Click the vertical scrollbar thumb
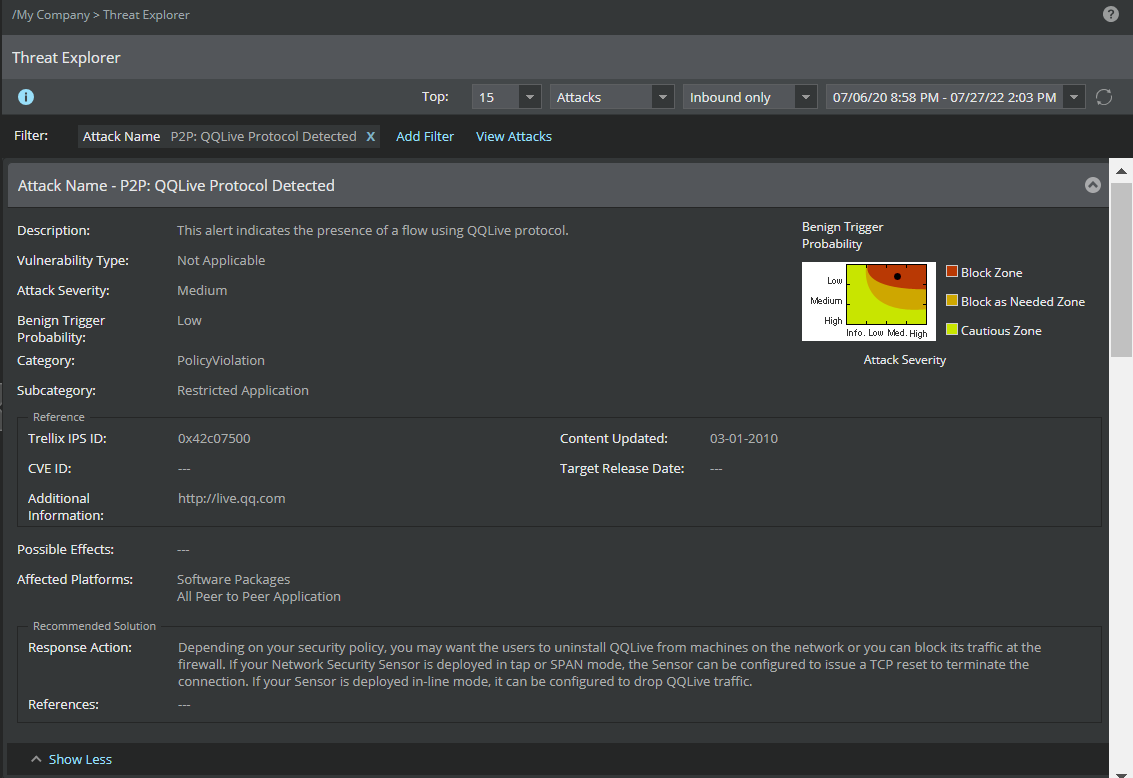Image resolution: width=1133 pixels, height=778 pixels. pos(1121,269)
